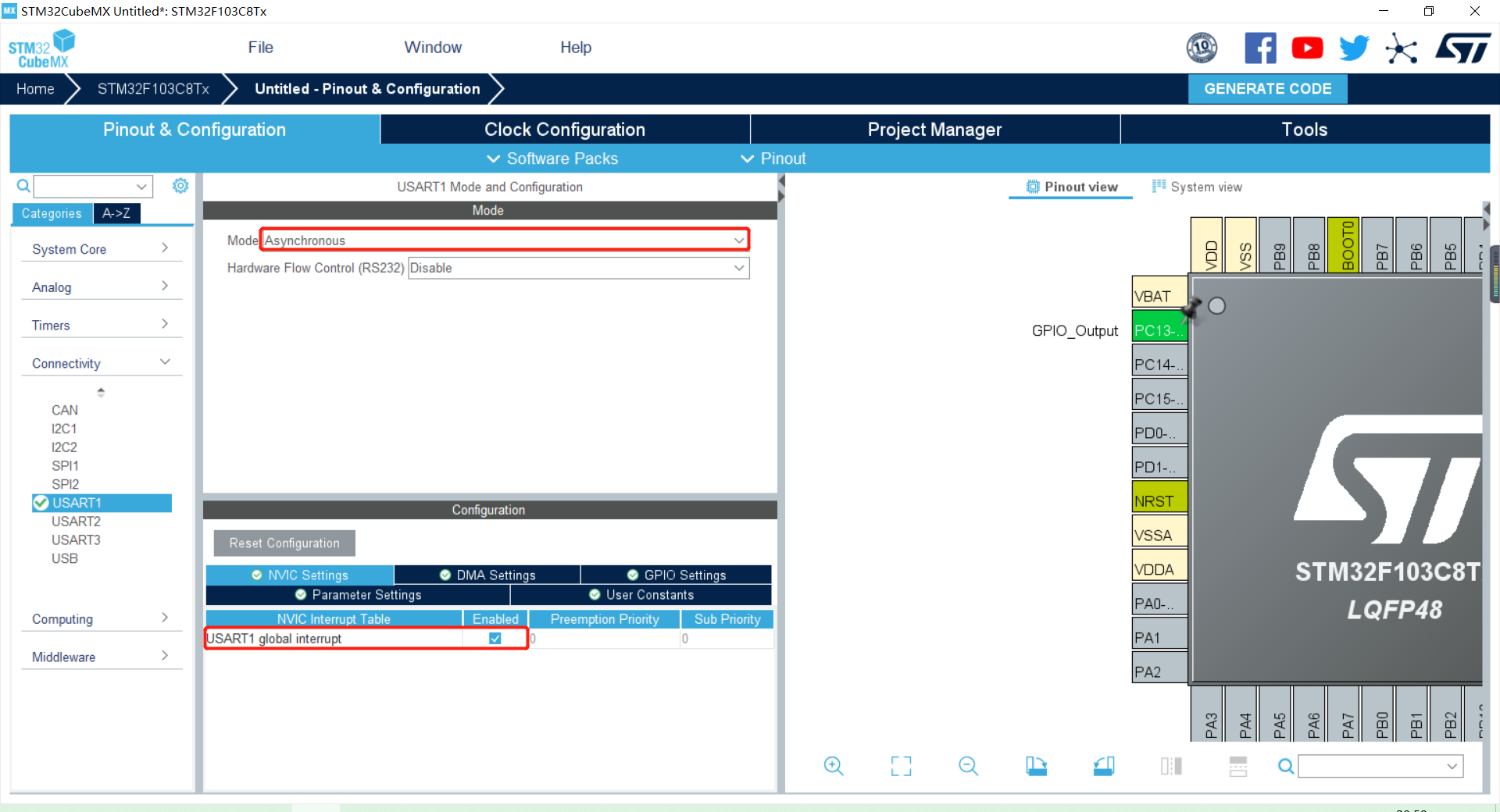
Task: Click the GENERATE CODE button
Action: 1267,89
